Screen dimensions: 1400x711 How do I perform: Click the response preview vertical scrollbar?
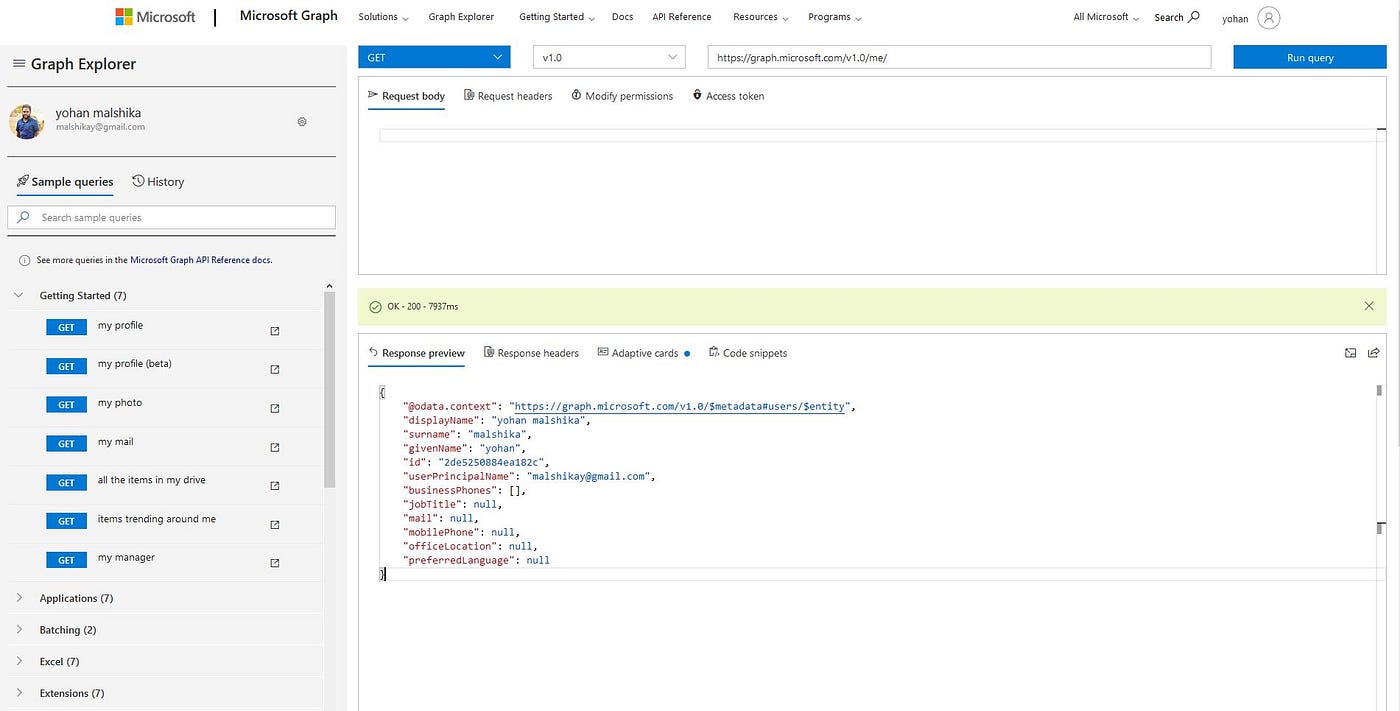(x=1380, y=391)
